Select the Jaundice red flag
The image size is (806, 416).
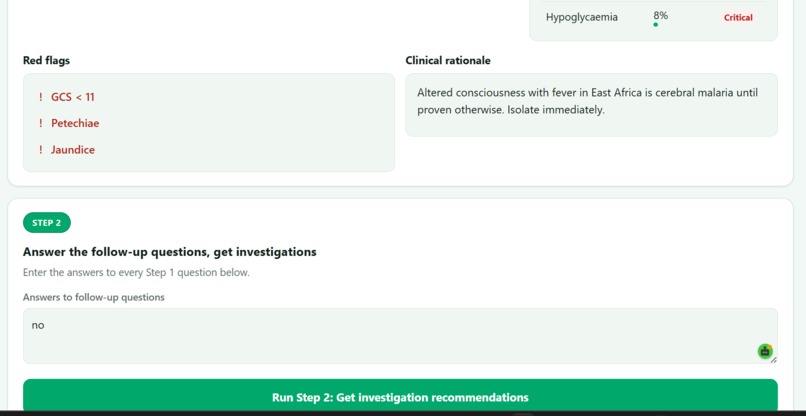72,150
